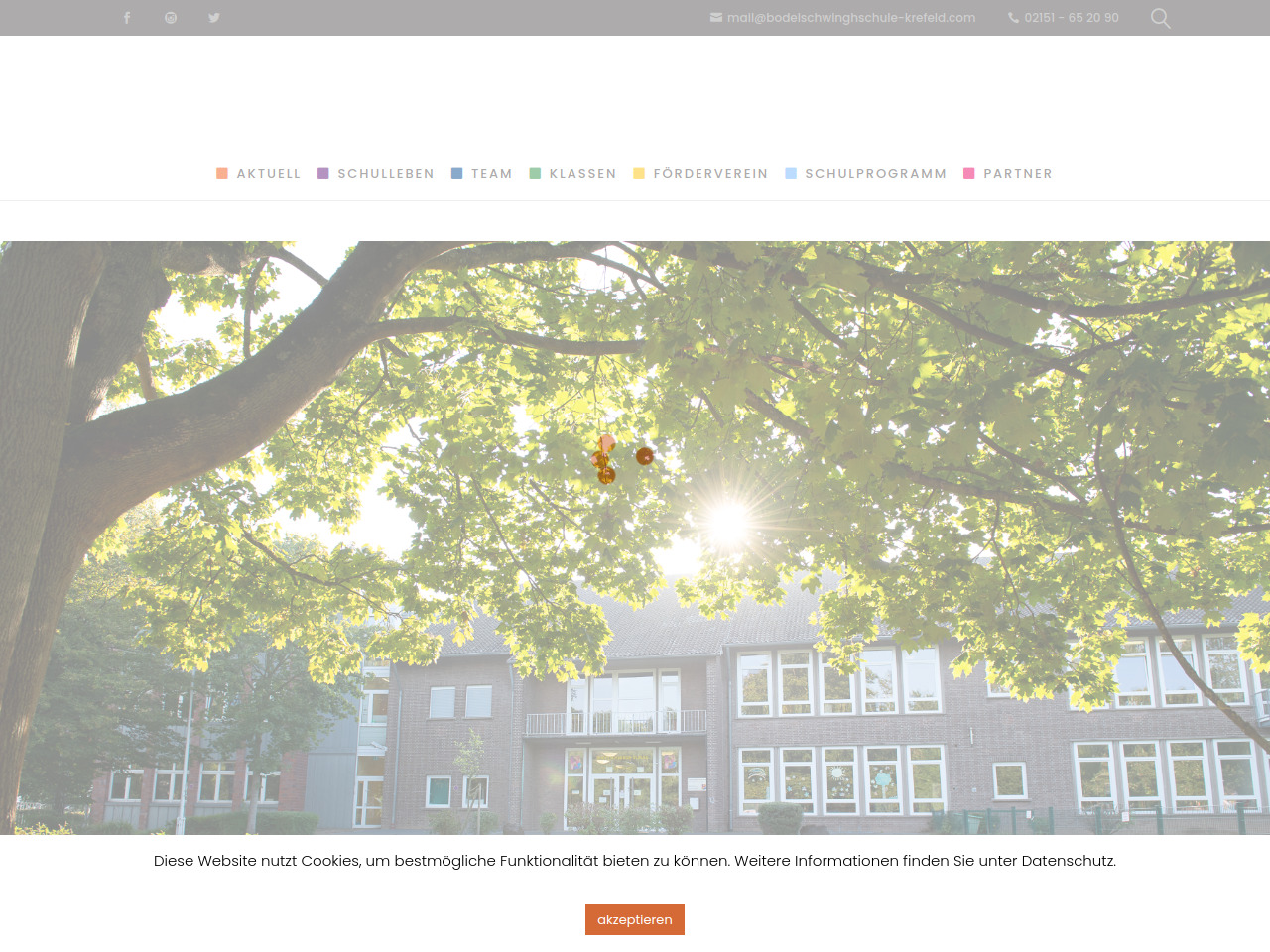Navigate to the PARTNER page
Viewport: 1270px width, 952px height.
pos(1017,173)
